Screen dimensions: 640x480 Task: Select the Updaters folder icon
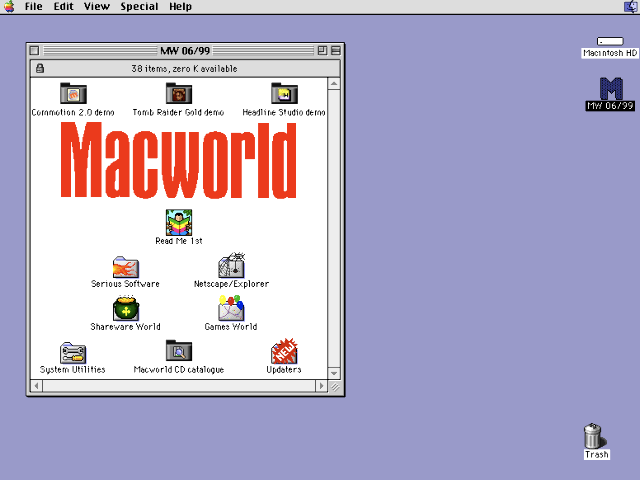click(284, 351)
